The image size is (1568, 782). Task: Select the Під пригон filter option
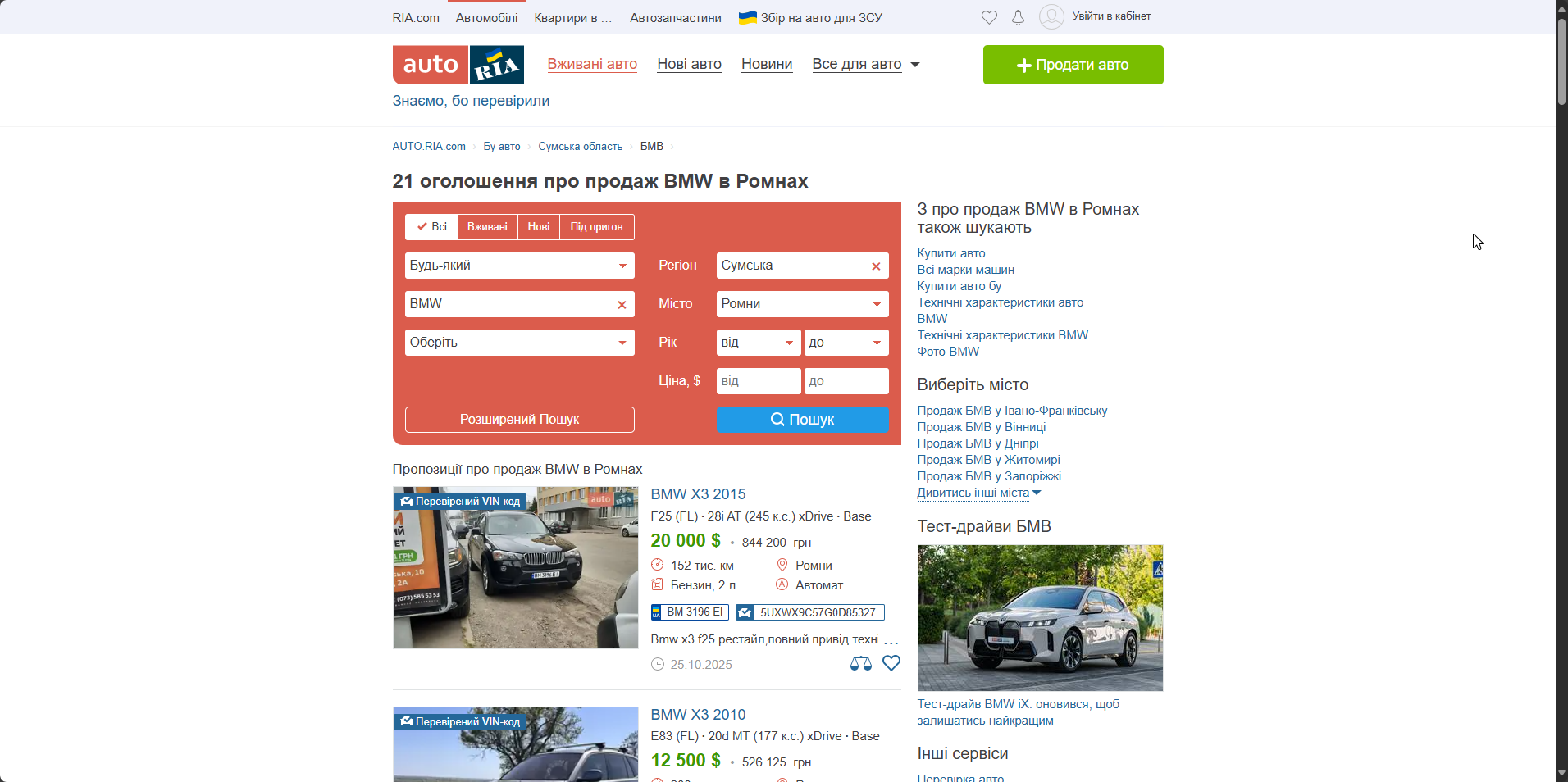click(x=597, y=227)
